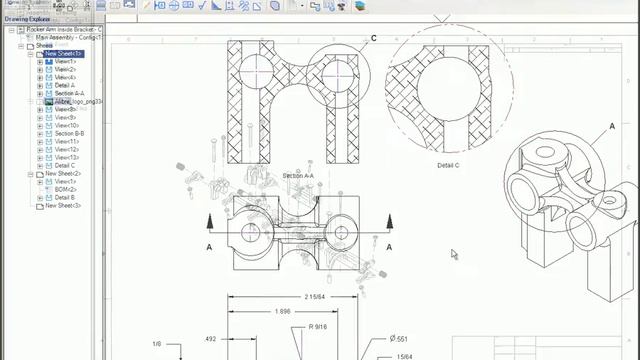Image resolution: width=640 pixels, height=360 pixels.
Task: Select View<12> in the tree
Action: [x=67, y=149]
